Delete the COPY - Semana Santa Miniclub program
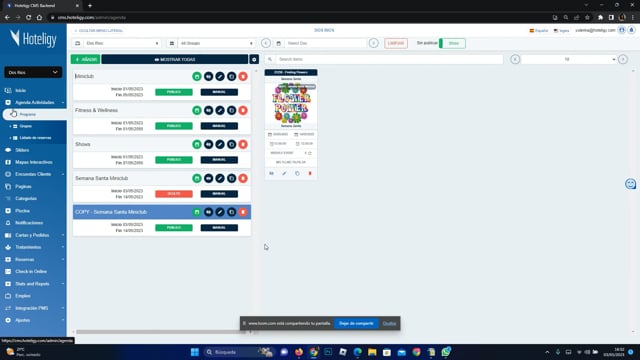 [x=243, y=212]
